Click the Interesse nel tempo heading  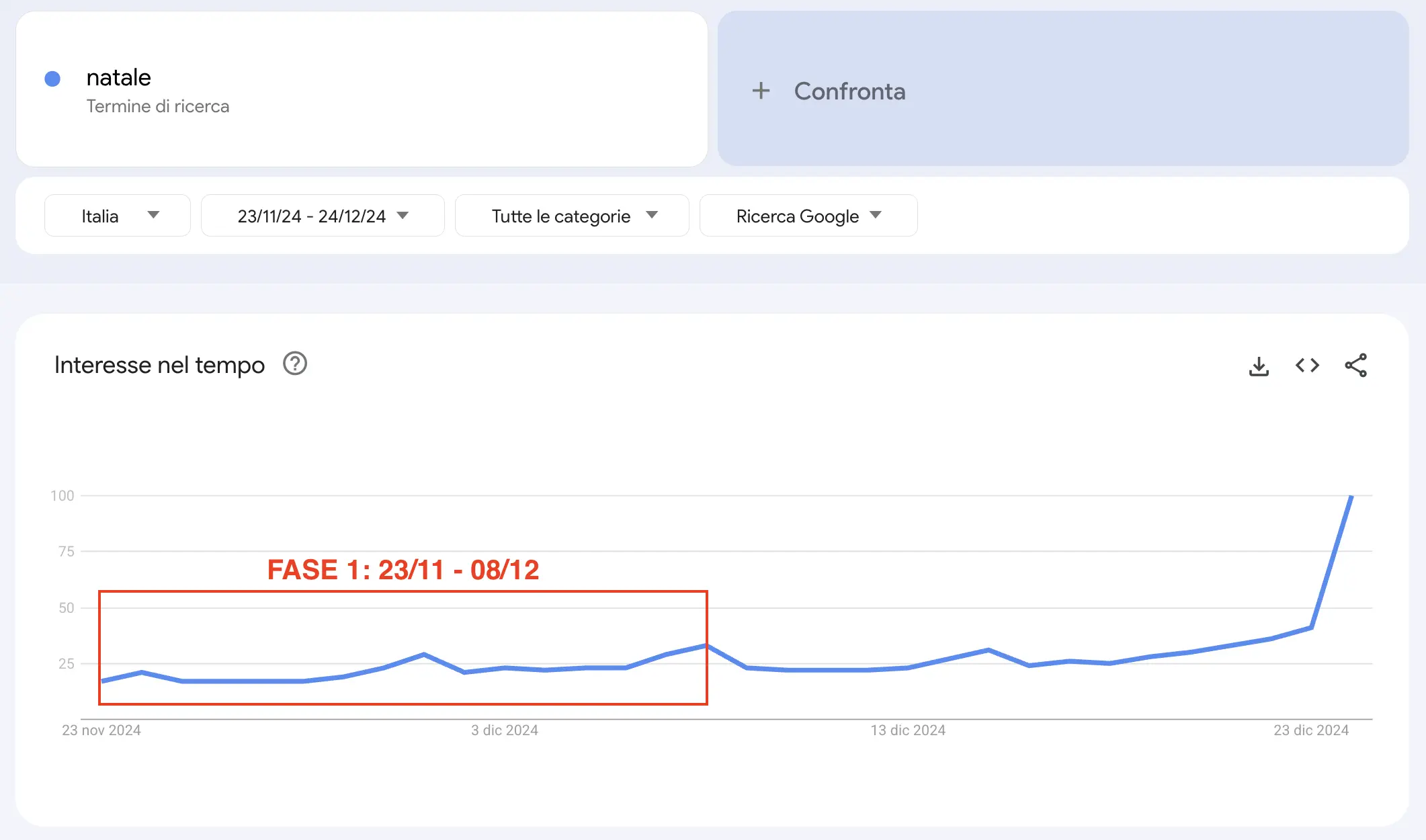point(159,365)
